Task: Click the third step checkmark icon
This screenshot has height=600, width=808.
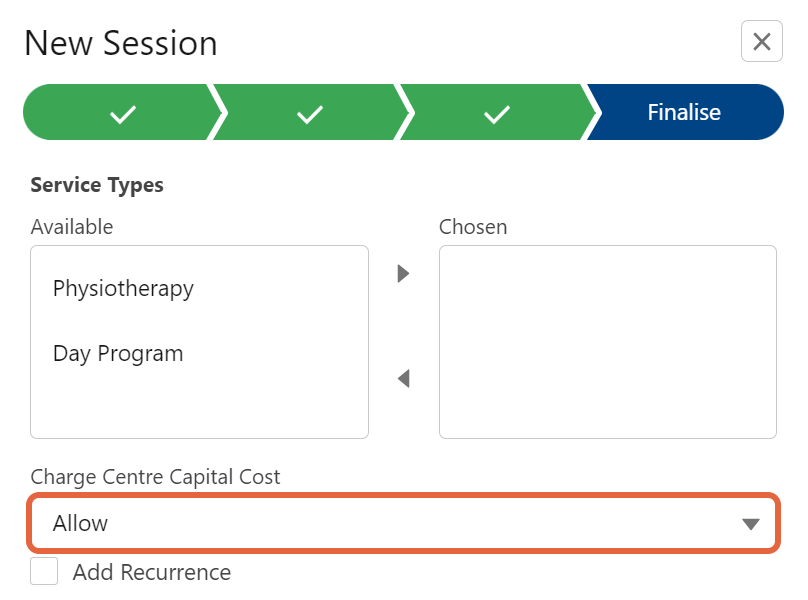Action: tap(497, 114)
